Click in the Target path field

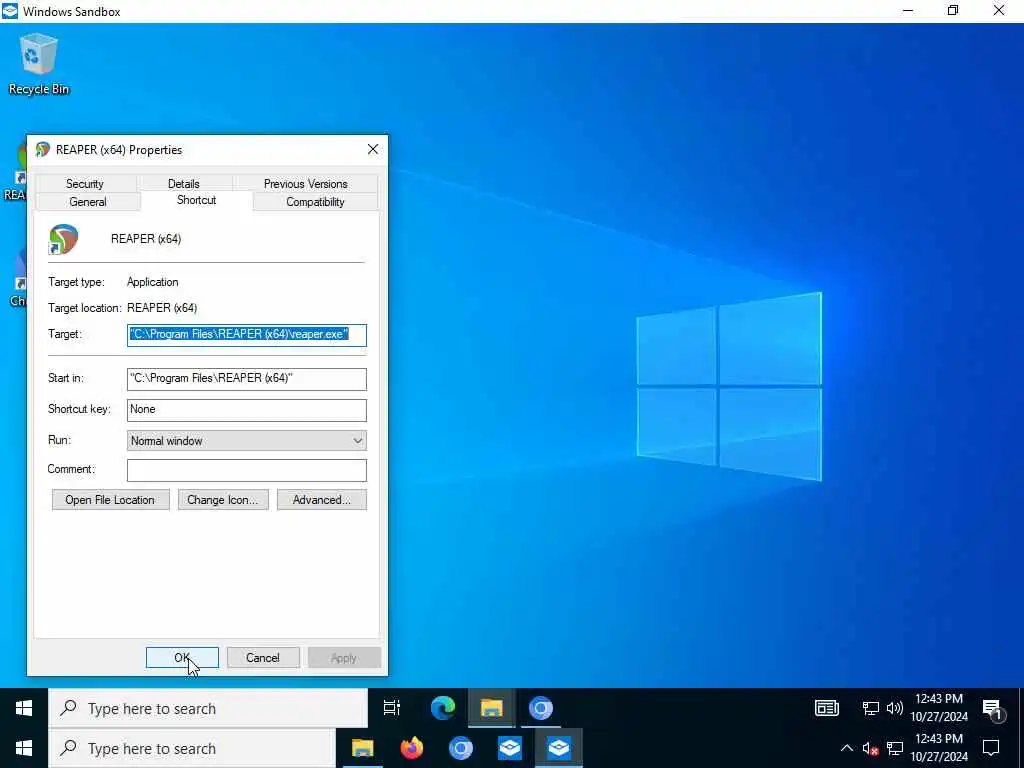coord(246,335)
